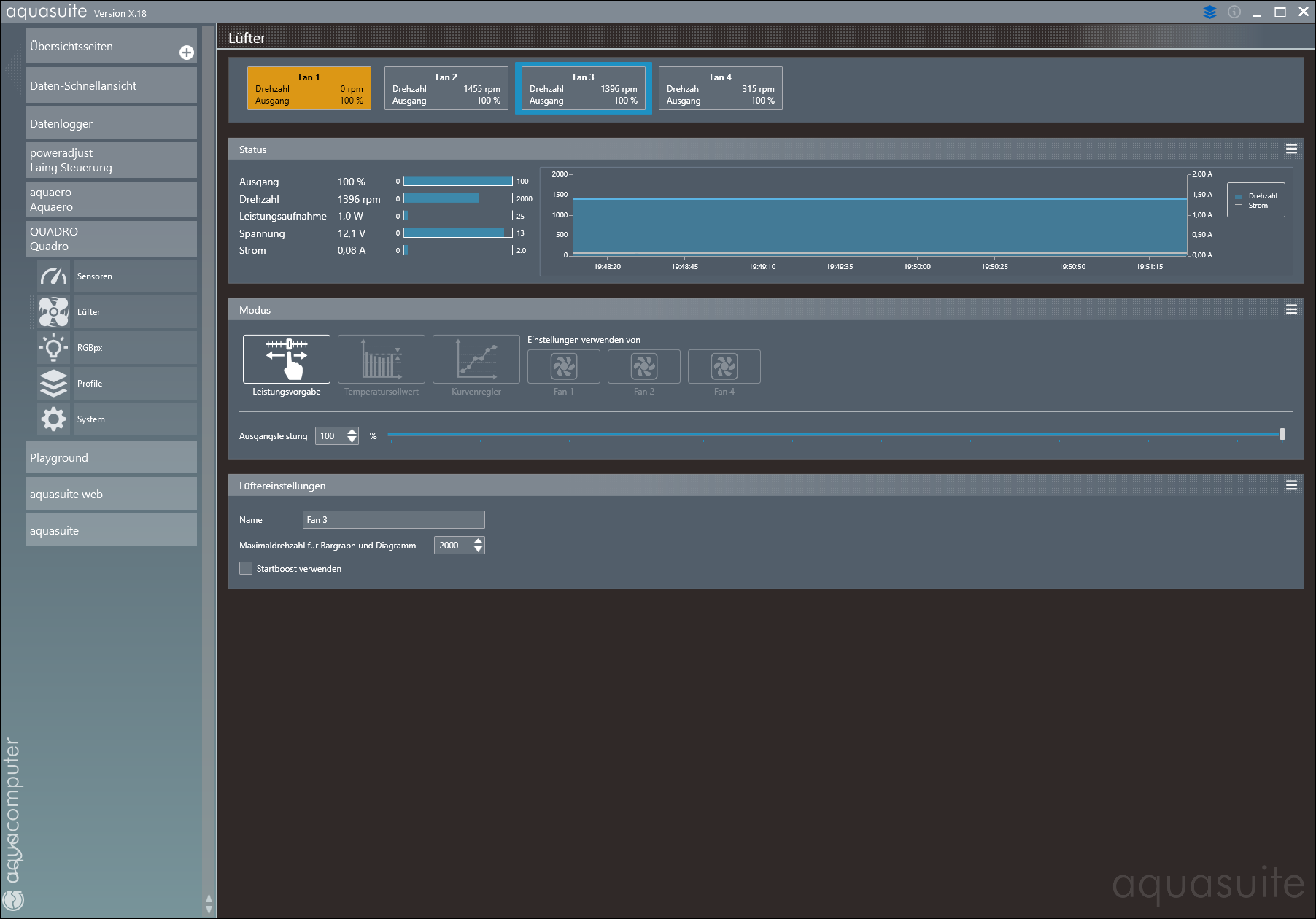Click the fan Name input field

[x=393, y=519]
